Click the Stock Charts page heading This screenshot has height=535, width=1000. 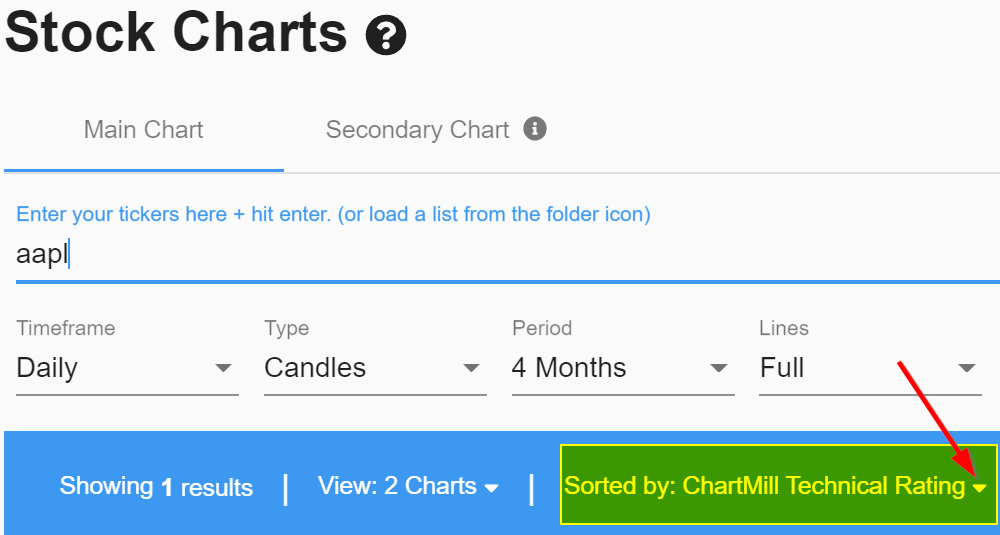click(x=176, y=32)
